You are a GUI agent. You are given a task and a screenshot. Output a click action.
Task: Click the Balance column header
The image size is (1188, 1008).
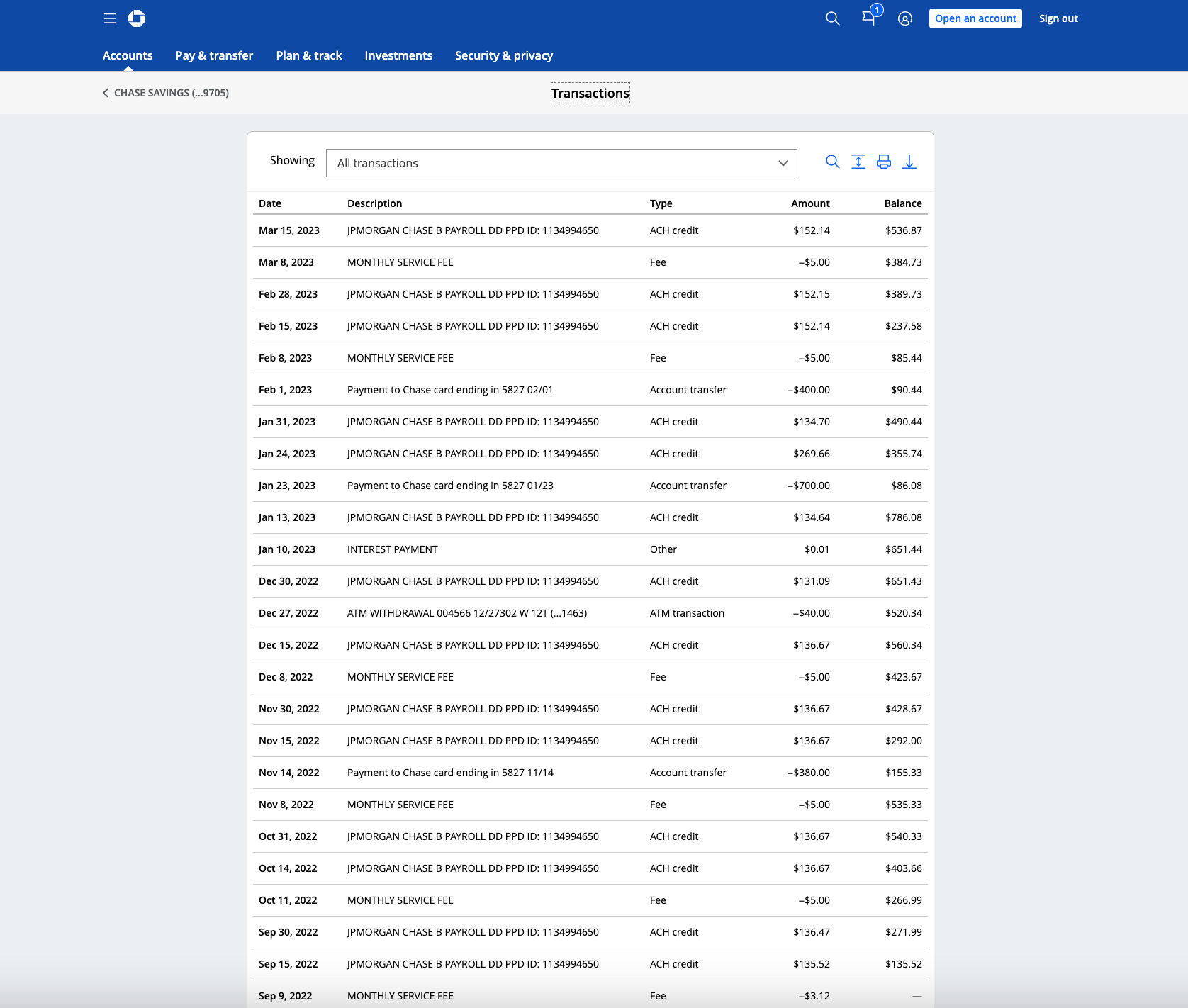(903, 203)
